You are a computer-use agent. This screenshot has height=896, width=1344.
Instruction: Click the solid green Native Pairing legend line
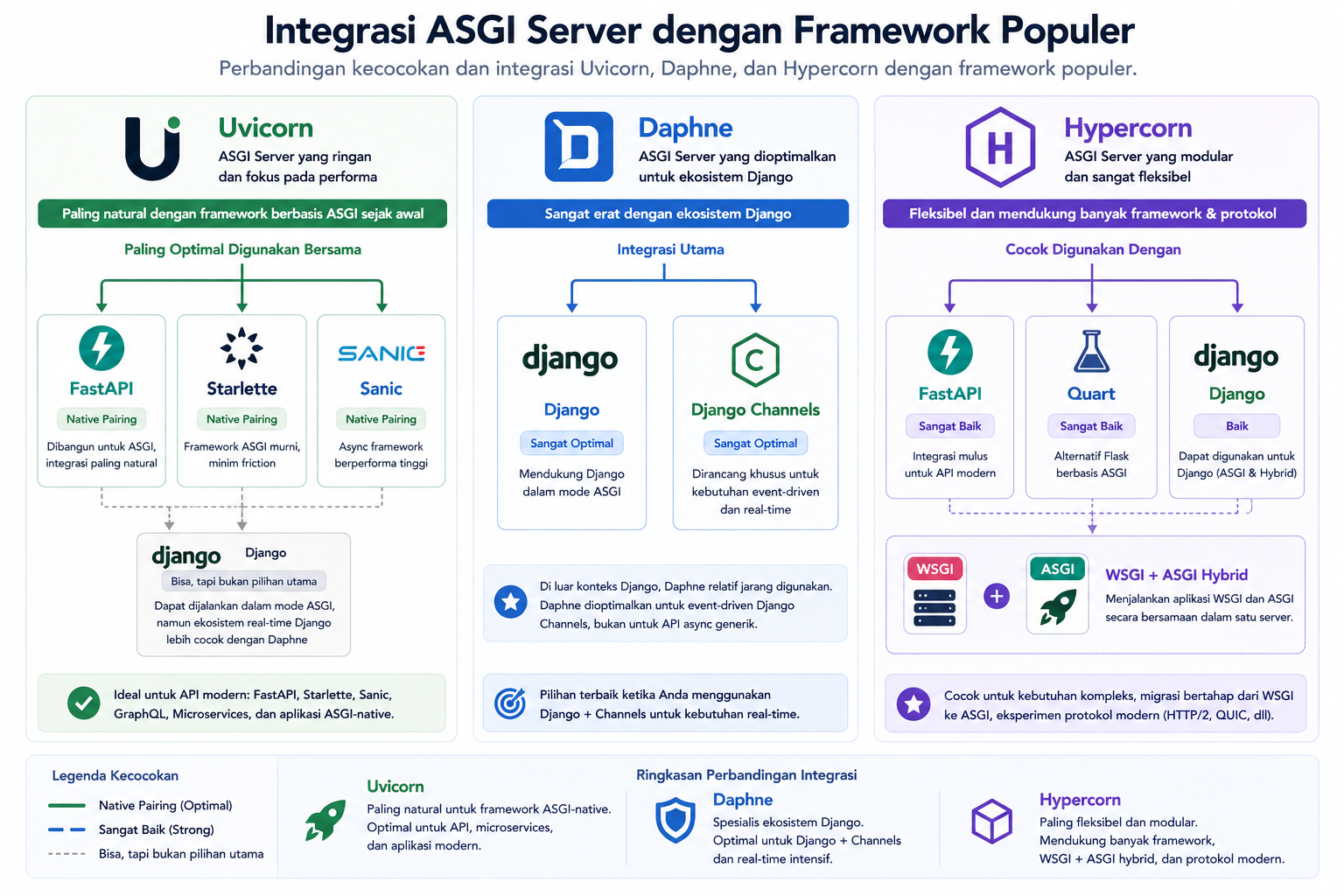click(x=66, y=805)
